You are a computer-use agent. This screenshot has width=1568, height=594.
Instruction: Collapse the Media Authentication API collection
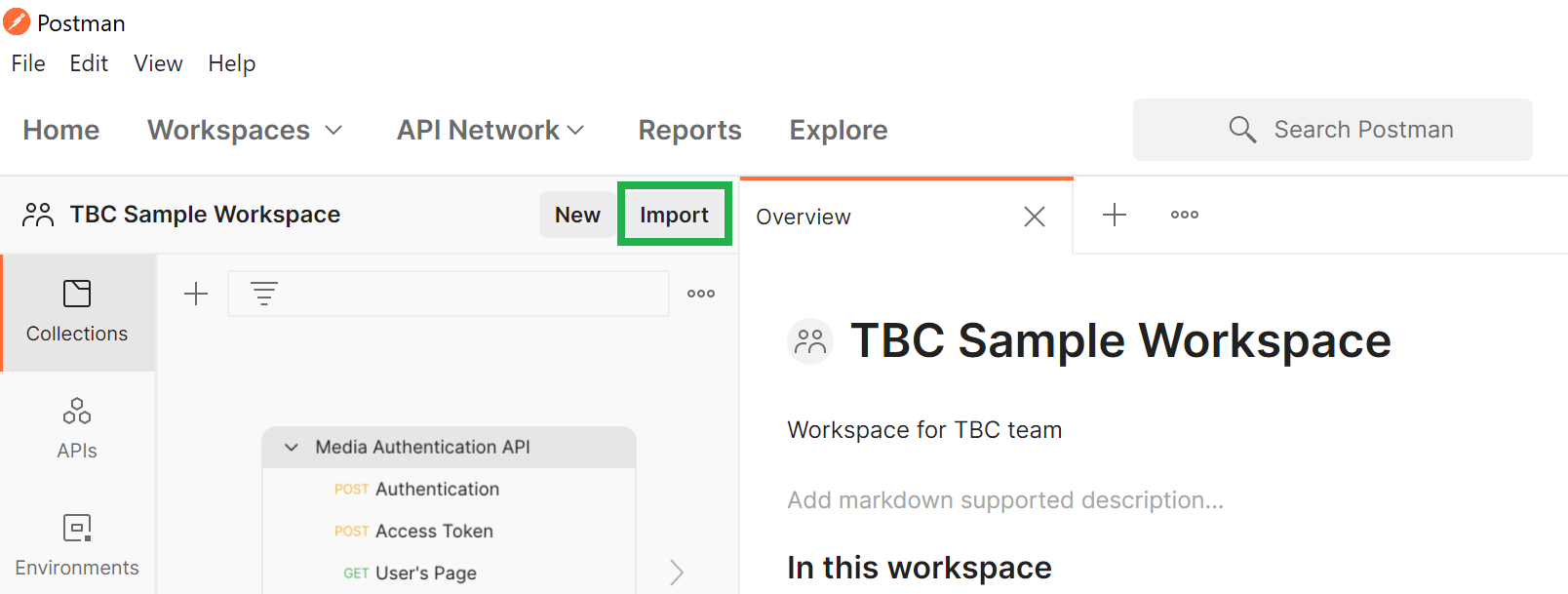291,447
